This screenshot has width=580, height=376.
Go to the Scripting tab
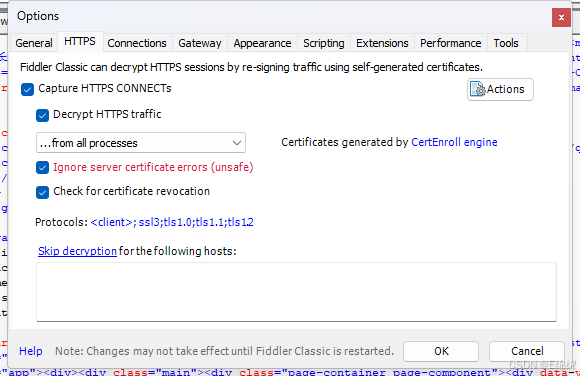[x=324, y=43]
